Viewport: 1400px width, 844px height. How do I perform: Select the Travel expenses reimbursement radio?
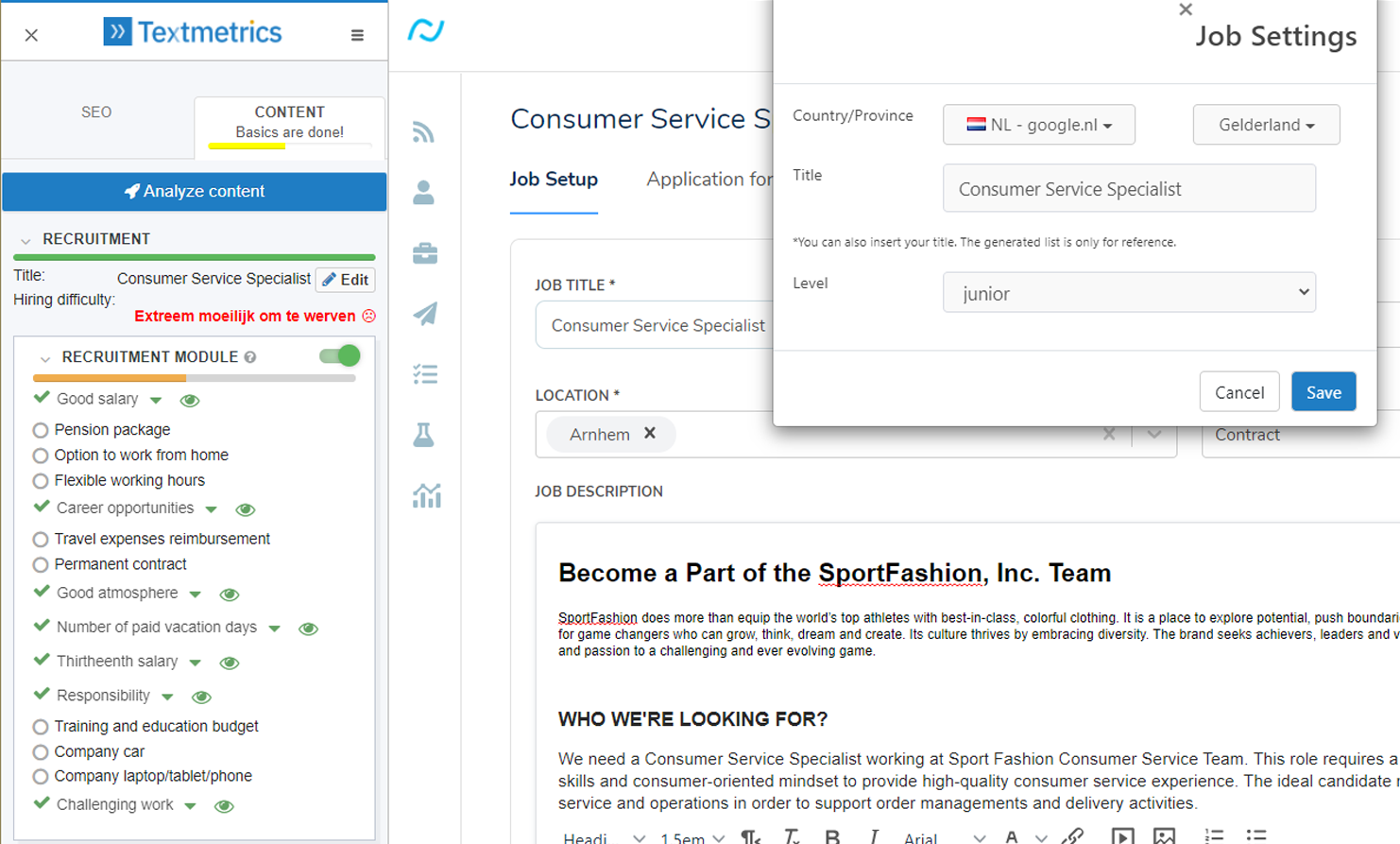pos(41,540)
